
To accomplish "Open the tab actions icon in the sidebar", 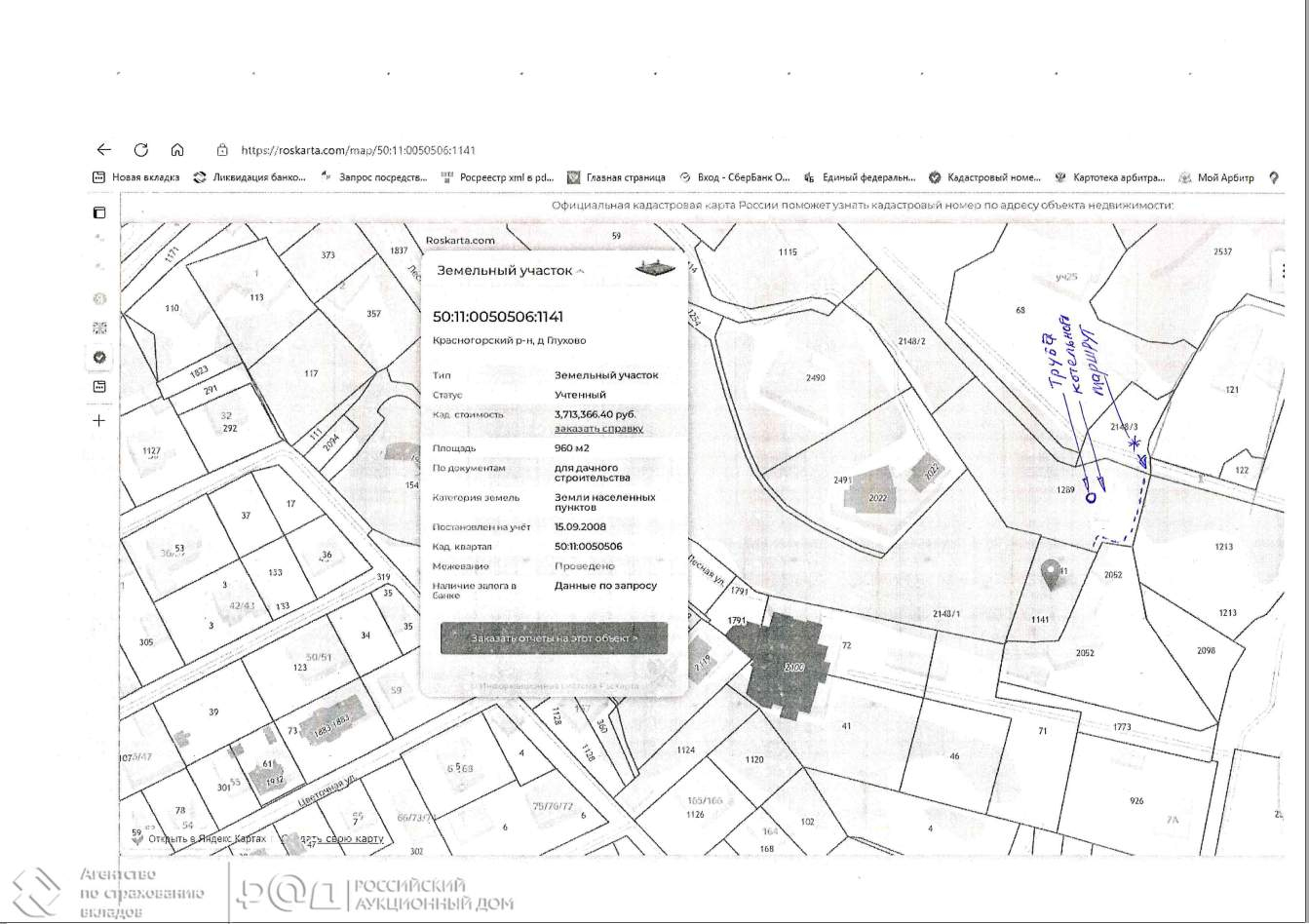I will point(98,212).
